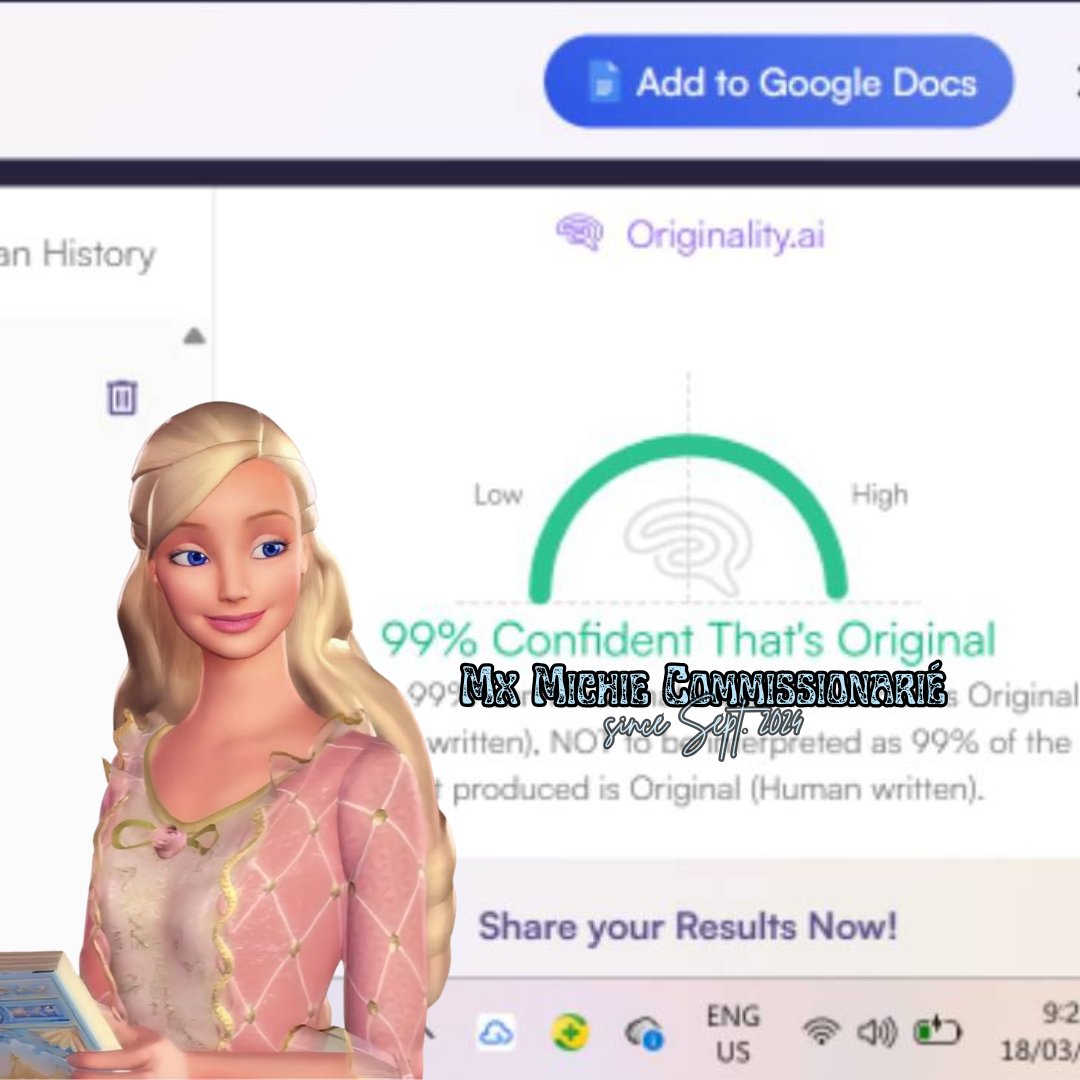Open the volume speaker icon
This screenshot has width=1080, height=1080.
(x=877, y=1032)
